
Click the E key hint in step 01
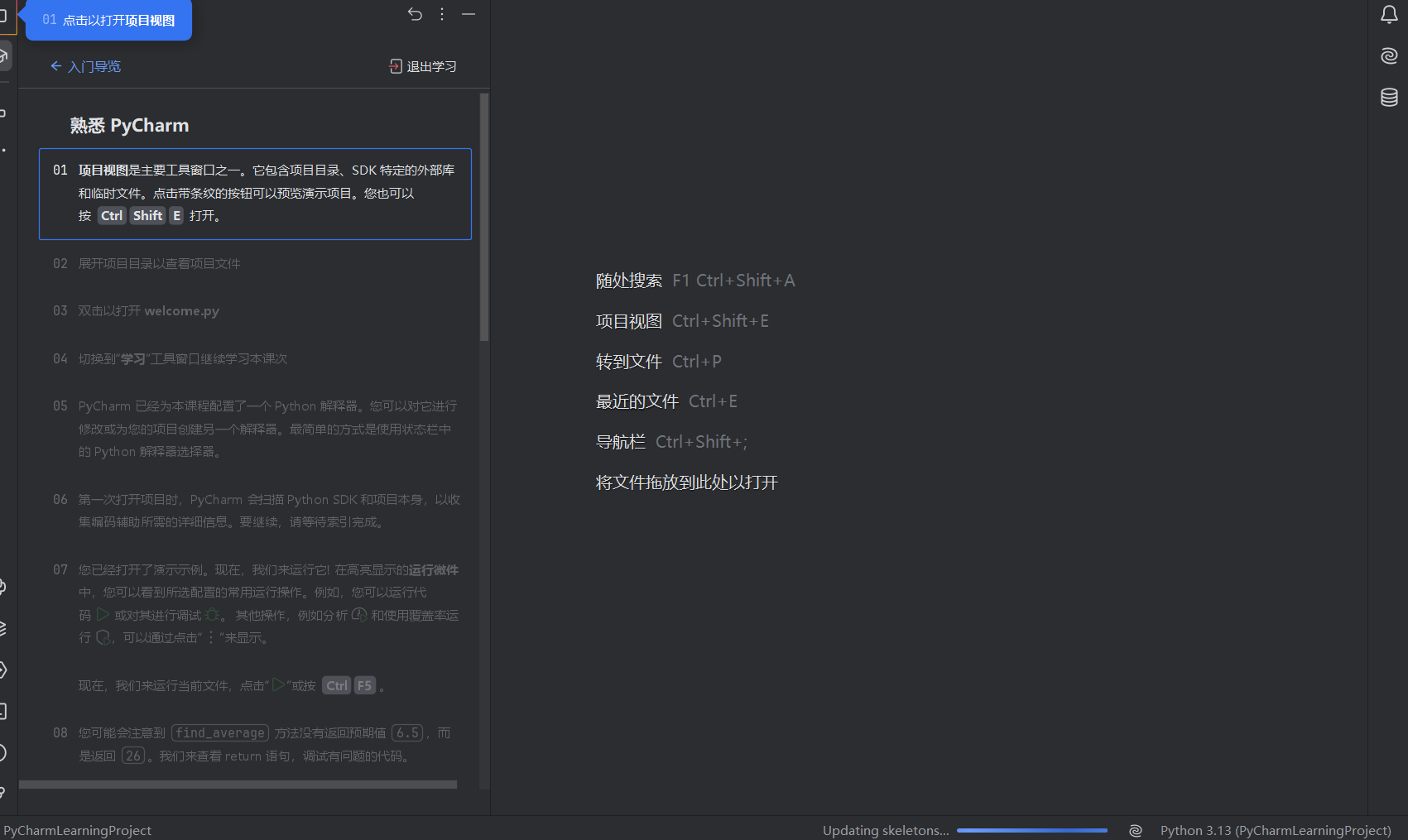pyautogui.click(x=176, y=216)
